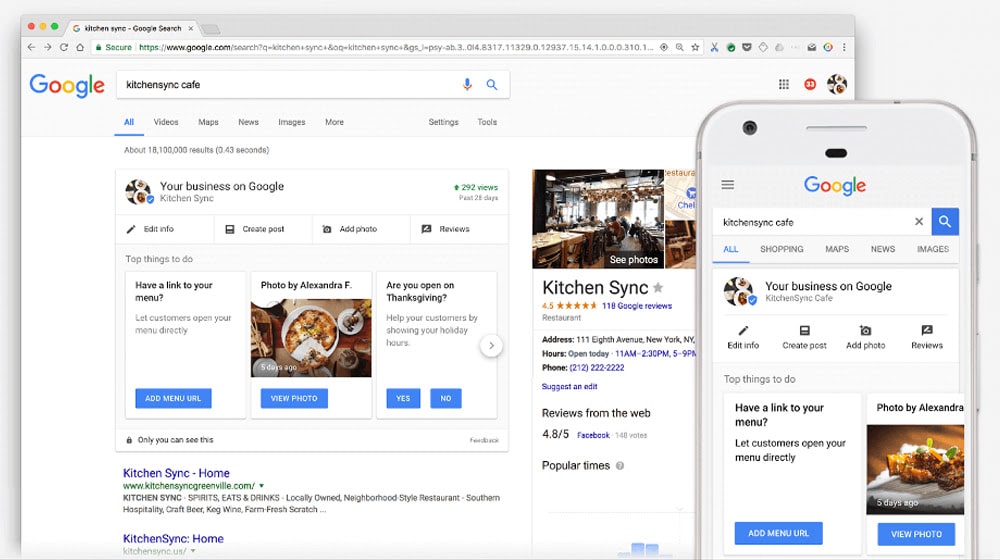Tap the phone Reviews icon
The image size is (1000, 560).
tap(927, 330)
